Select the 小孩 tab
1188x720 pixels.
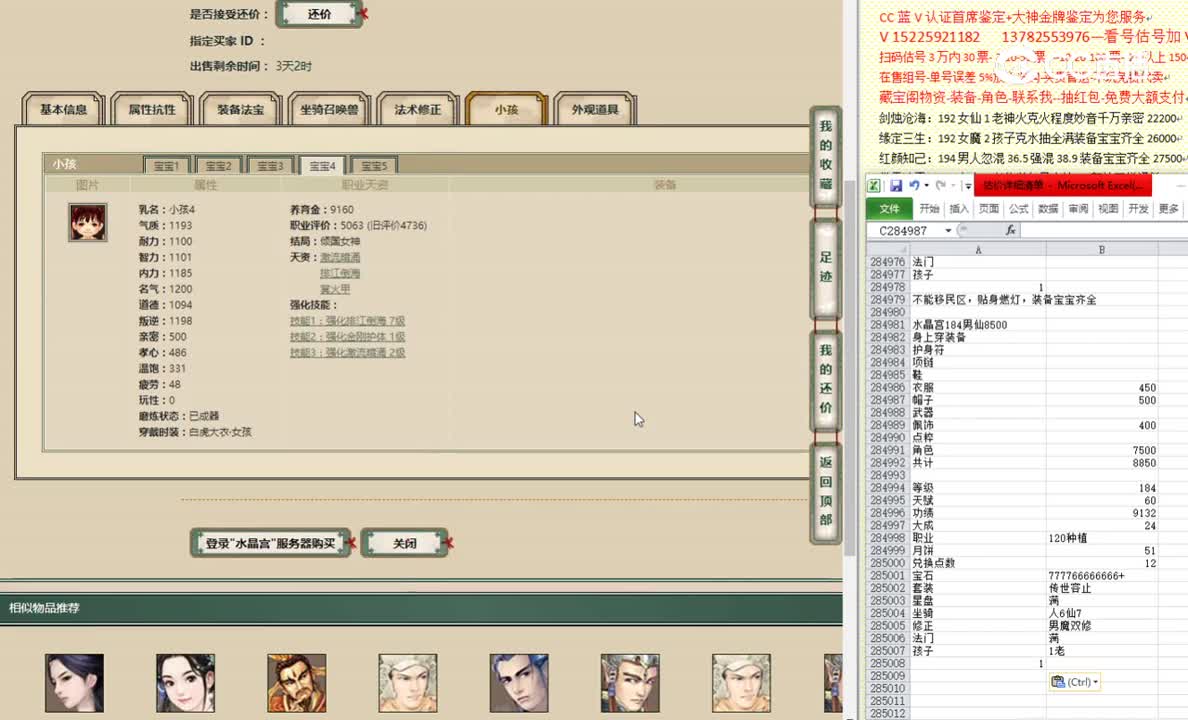click(506, 109)
